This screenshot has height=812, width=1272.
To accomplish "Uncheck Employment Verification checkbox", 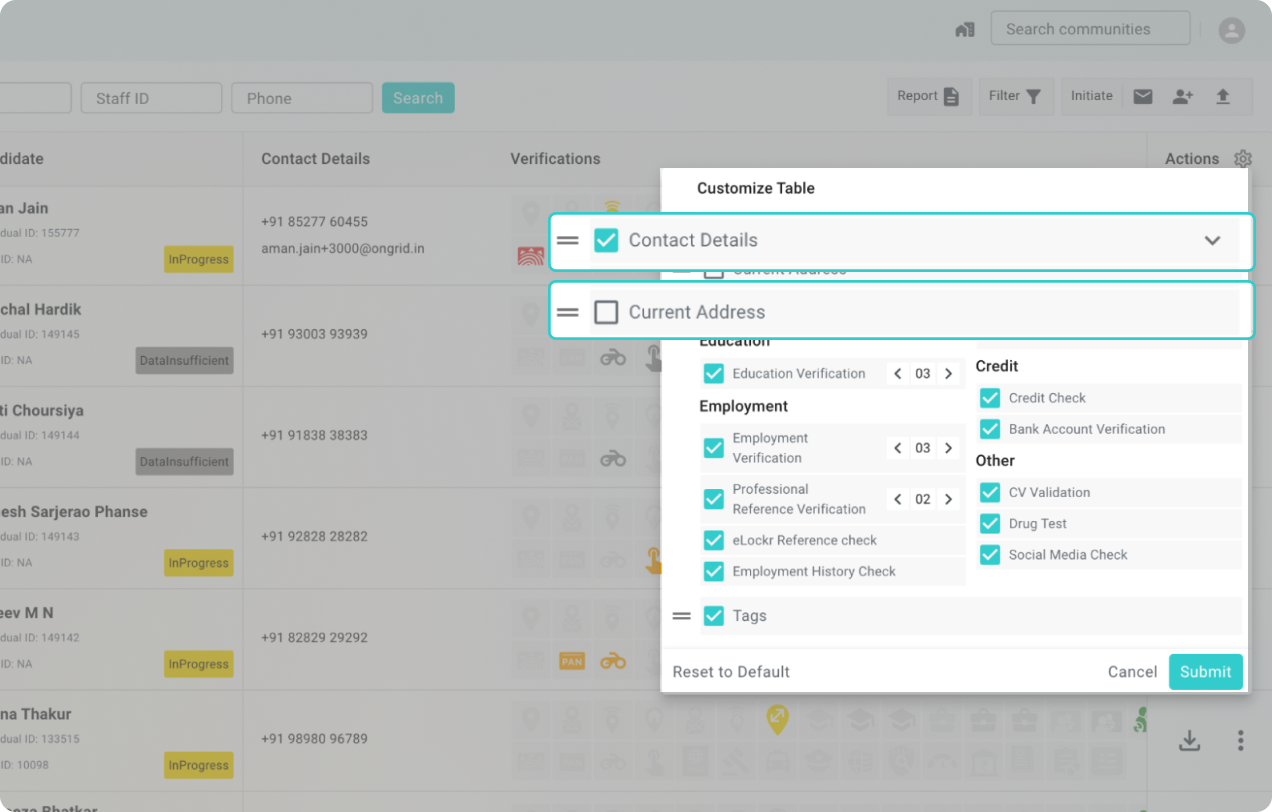I will (713, 448).
